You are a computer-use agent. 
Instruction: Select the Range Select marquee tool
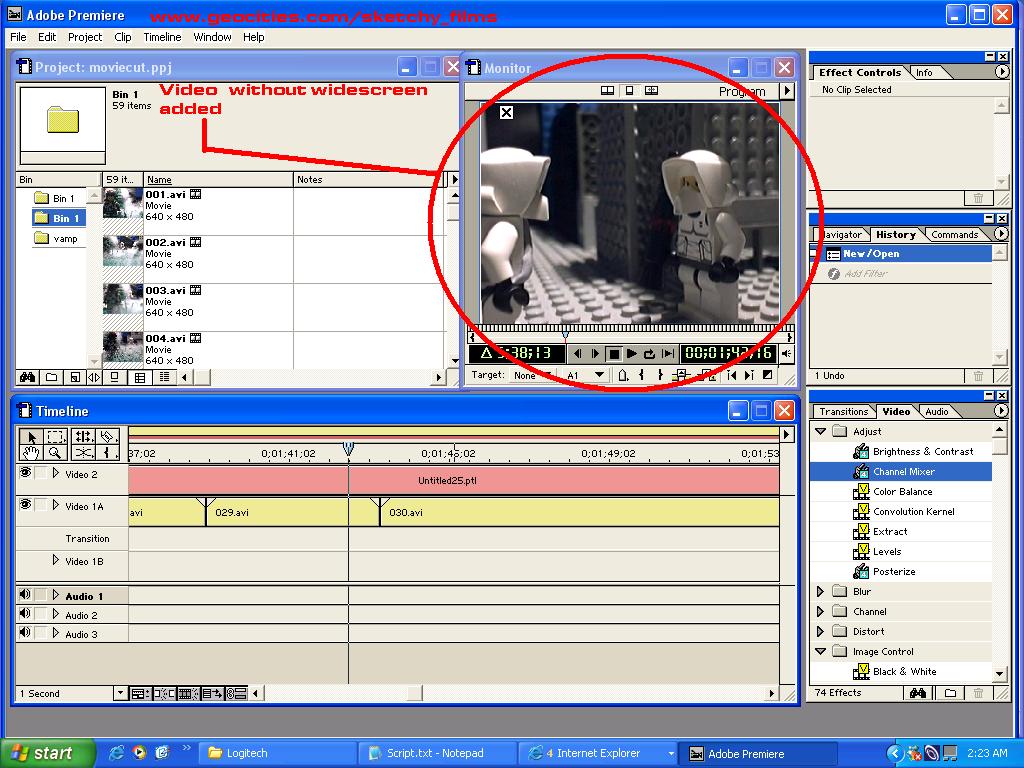click(x=56, y=437)
